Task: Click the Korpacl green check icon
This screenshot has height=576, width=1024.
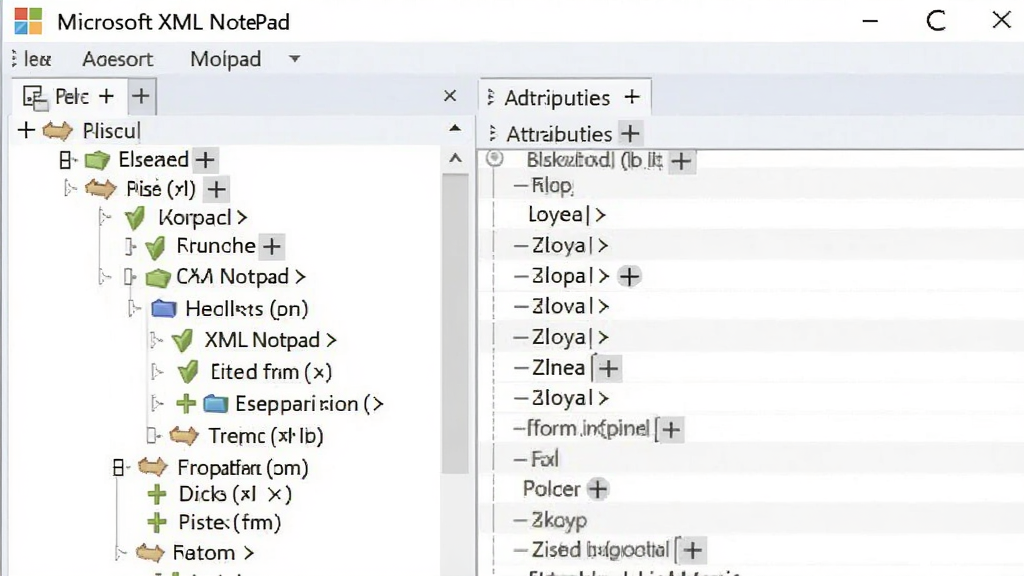Action: (x=135, y=218)
